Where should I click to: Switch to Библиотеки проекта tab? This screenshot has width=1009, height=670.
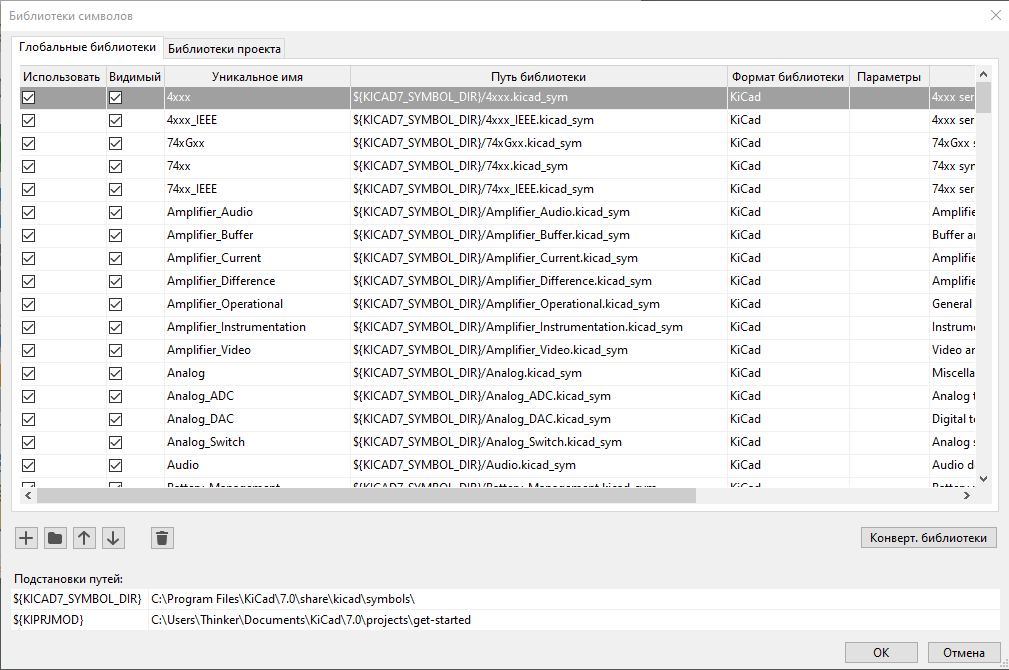click(x=225, y=48)
